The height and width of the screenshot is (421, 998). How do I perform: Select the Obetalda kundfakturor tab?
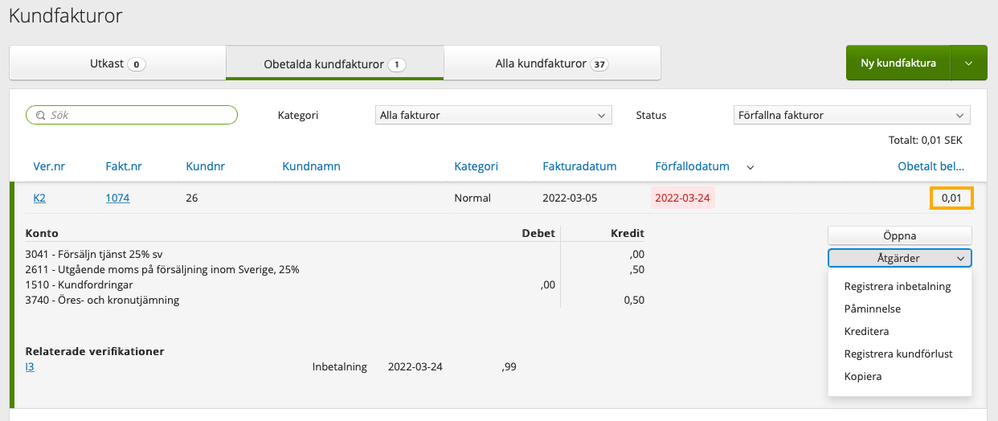pos(334,64)
